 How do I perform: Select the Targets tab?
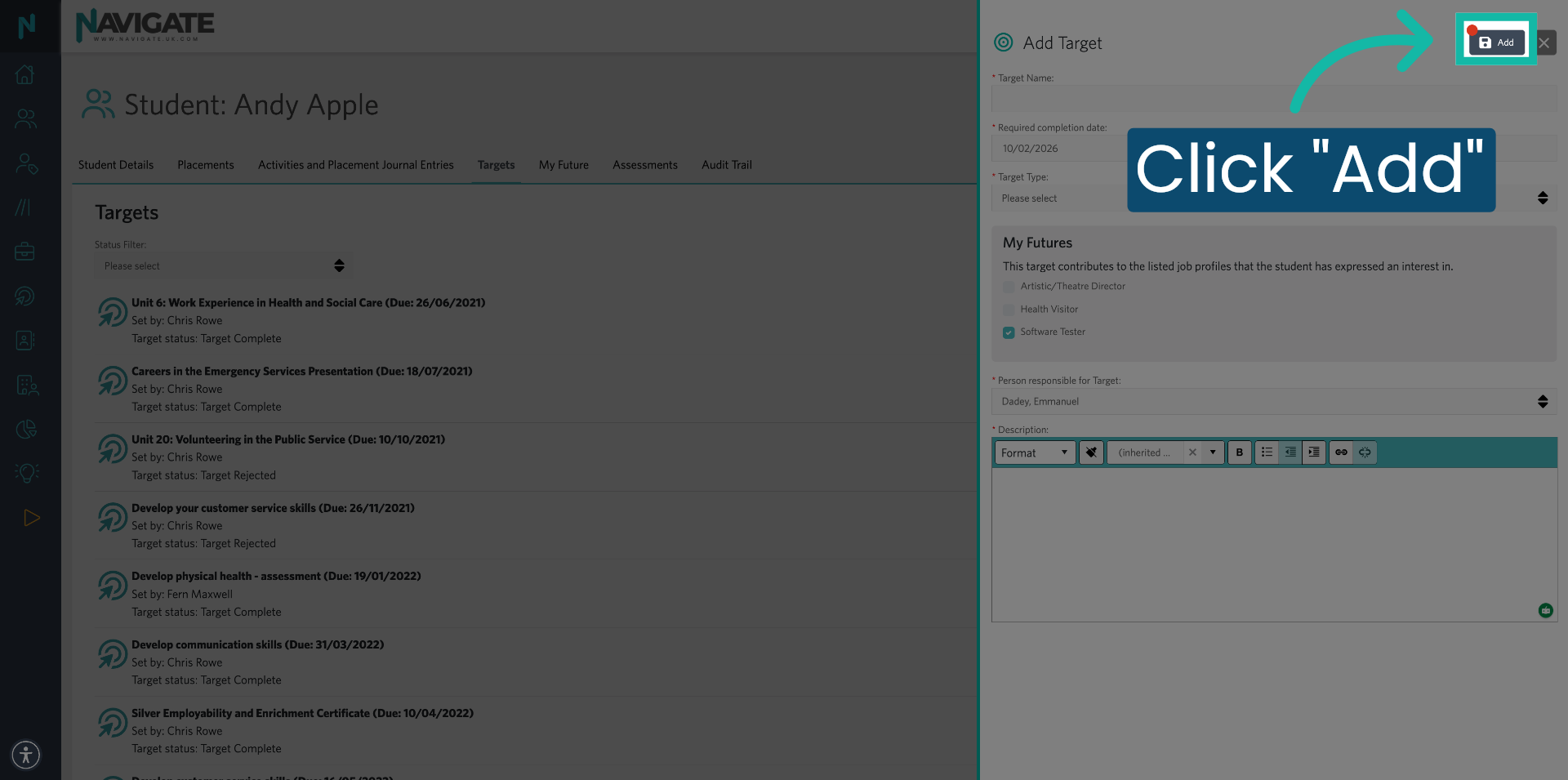pyautogui.click(x=497, y=165)
